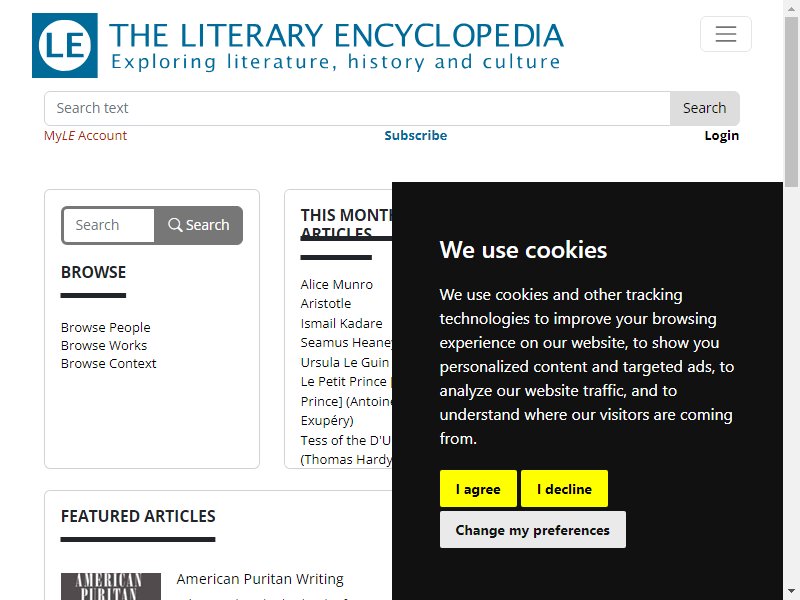Open the Aristotle article
Viewport: 800px width, 600px height.
pos(326,304)
